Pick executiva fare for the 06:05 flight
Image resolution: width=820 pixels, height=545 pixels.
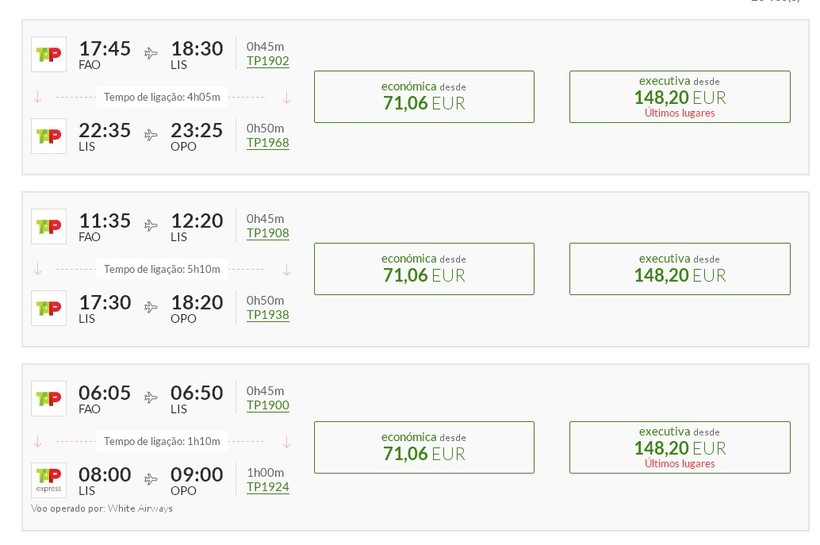click(679, 446)
